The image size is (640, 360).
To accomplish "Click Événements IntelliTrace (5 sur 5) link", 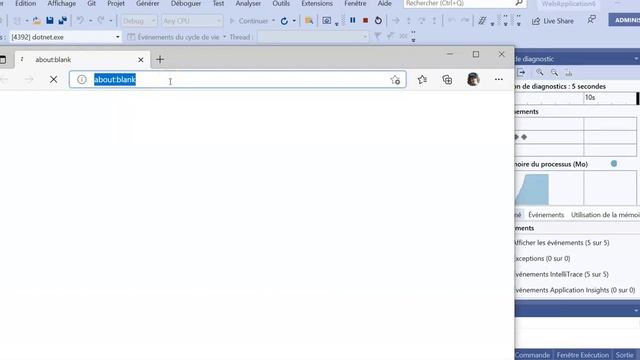I will 562,274.
